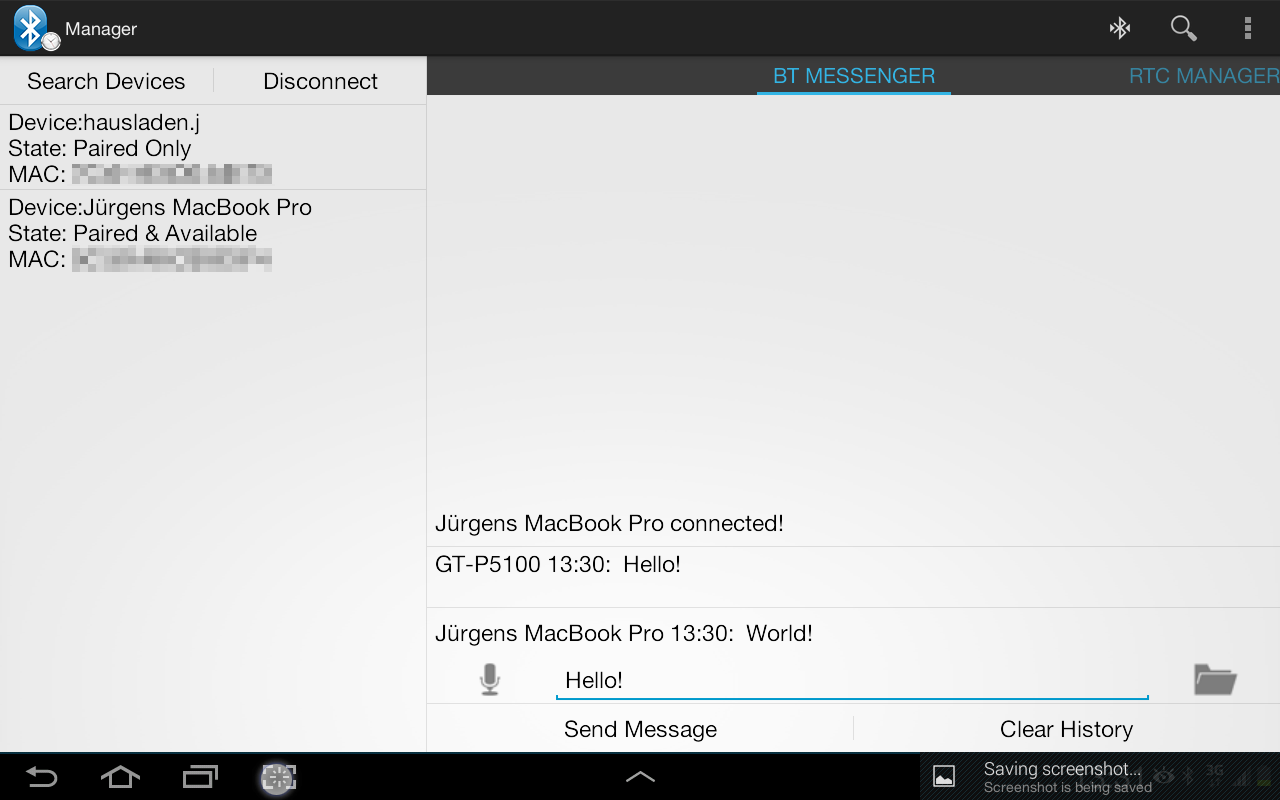Tap the 'State: Paired Only' line

point(100,148)
